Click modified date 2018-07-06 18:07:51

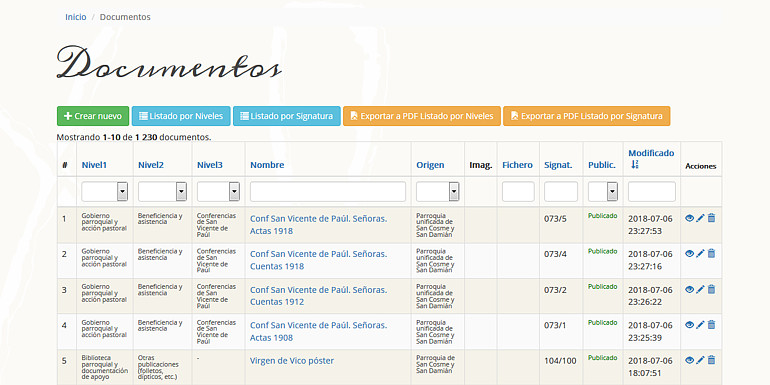tap(651, 367)
